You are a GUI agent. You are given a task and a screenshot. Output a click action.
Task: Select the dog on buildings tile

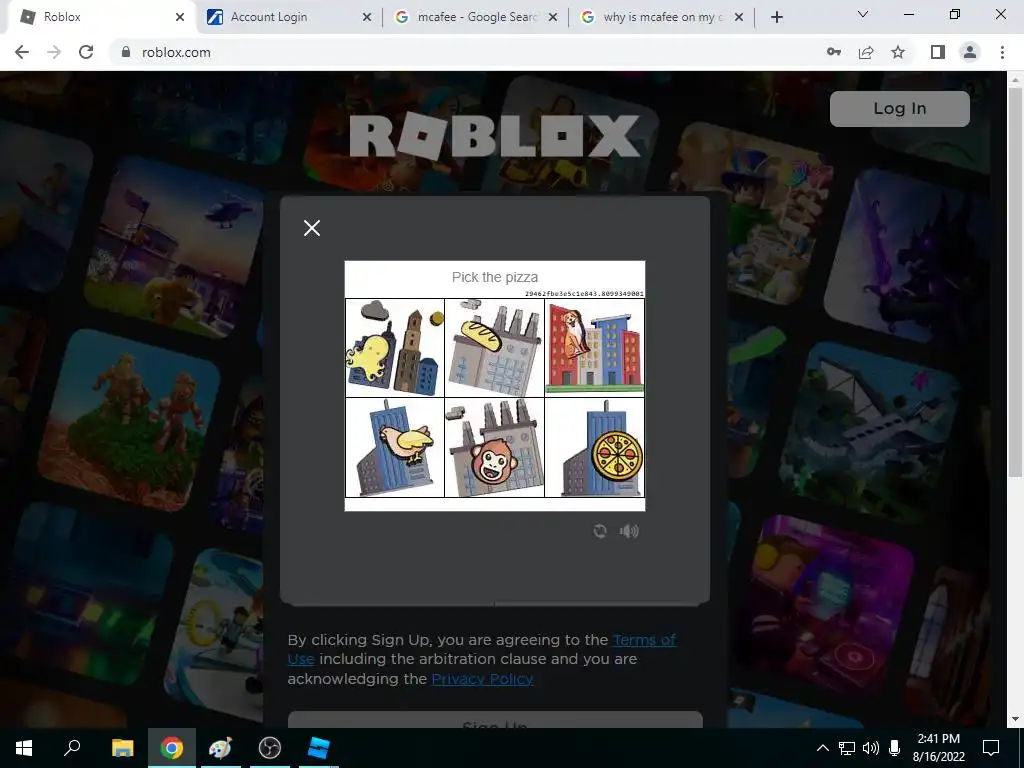594,347
